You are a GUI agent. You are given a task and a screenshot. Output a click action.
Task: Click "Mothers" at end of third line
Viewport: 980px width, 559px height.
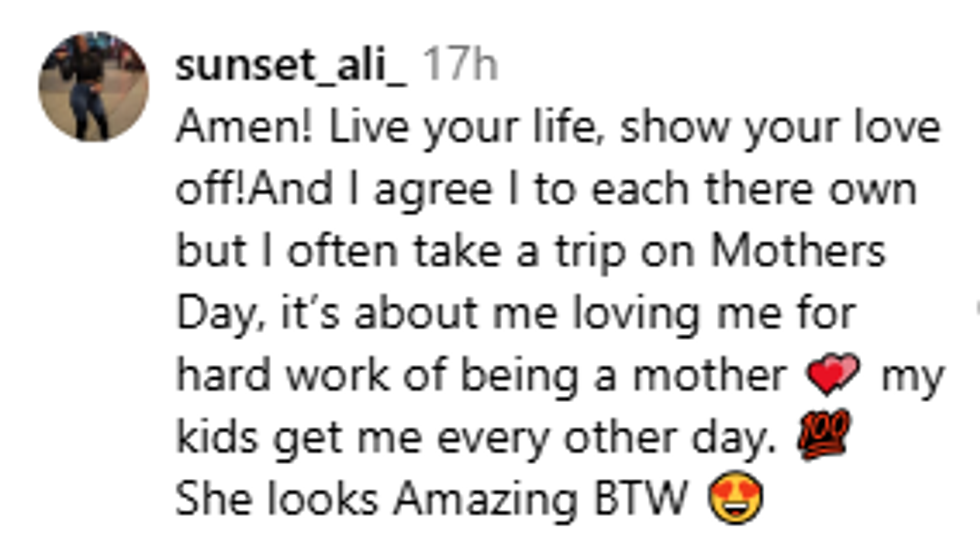point(798,251)
